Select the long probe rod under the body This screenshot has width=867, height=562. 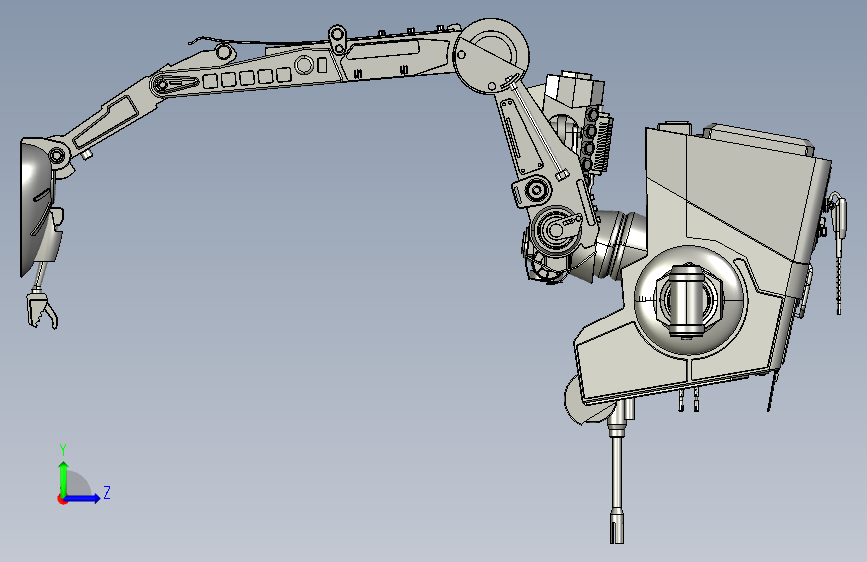617,481
